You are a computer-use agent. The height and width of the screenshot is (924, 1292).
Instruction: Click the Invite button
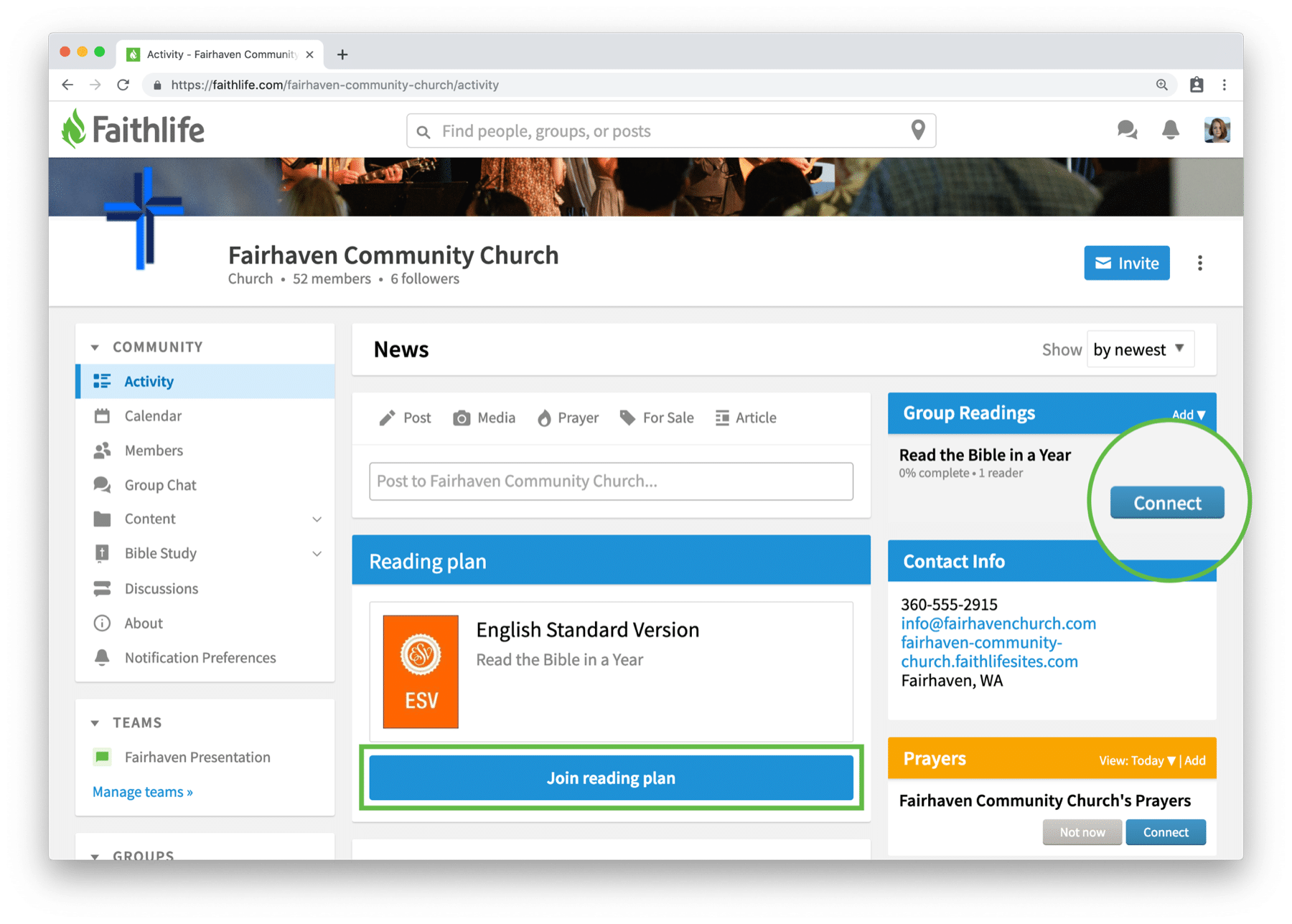click(x=1126, y=263)
